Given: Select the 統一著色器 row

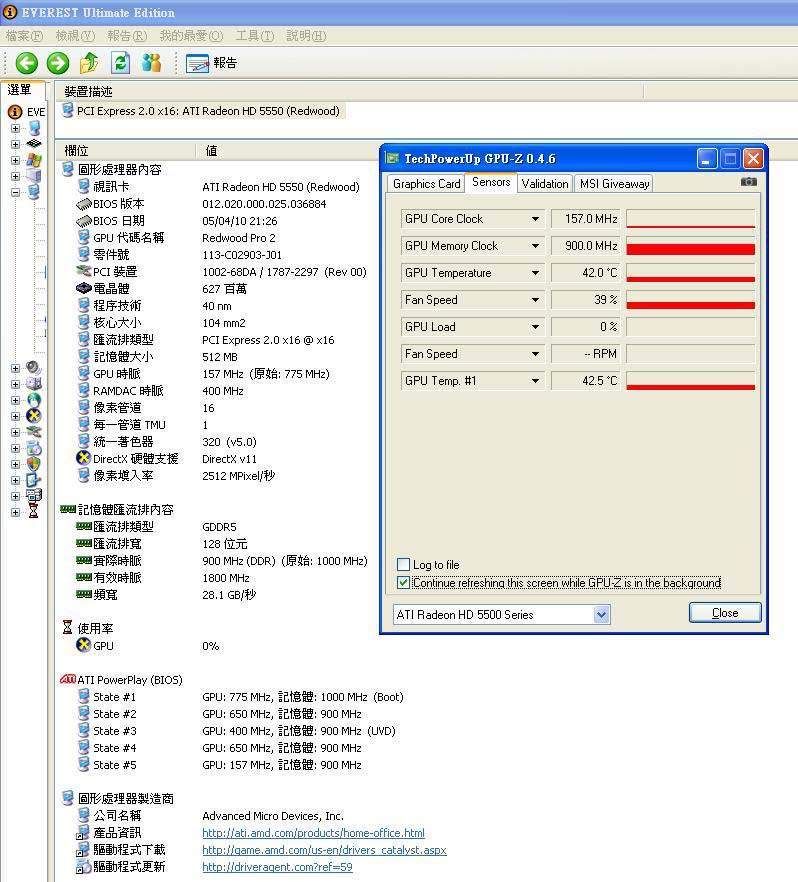Looking at the screenshot, I should pyautogui.click(x=167, y=442).
